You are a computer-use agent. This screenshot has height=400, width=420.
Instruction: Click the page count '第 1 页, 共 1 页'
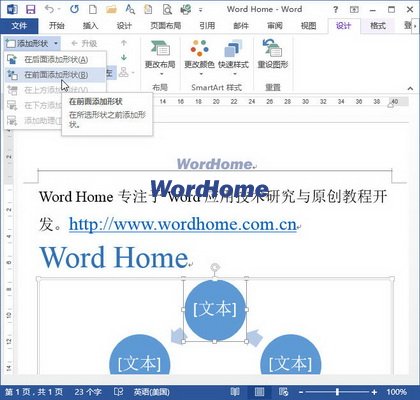[34, 392]
